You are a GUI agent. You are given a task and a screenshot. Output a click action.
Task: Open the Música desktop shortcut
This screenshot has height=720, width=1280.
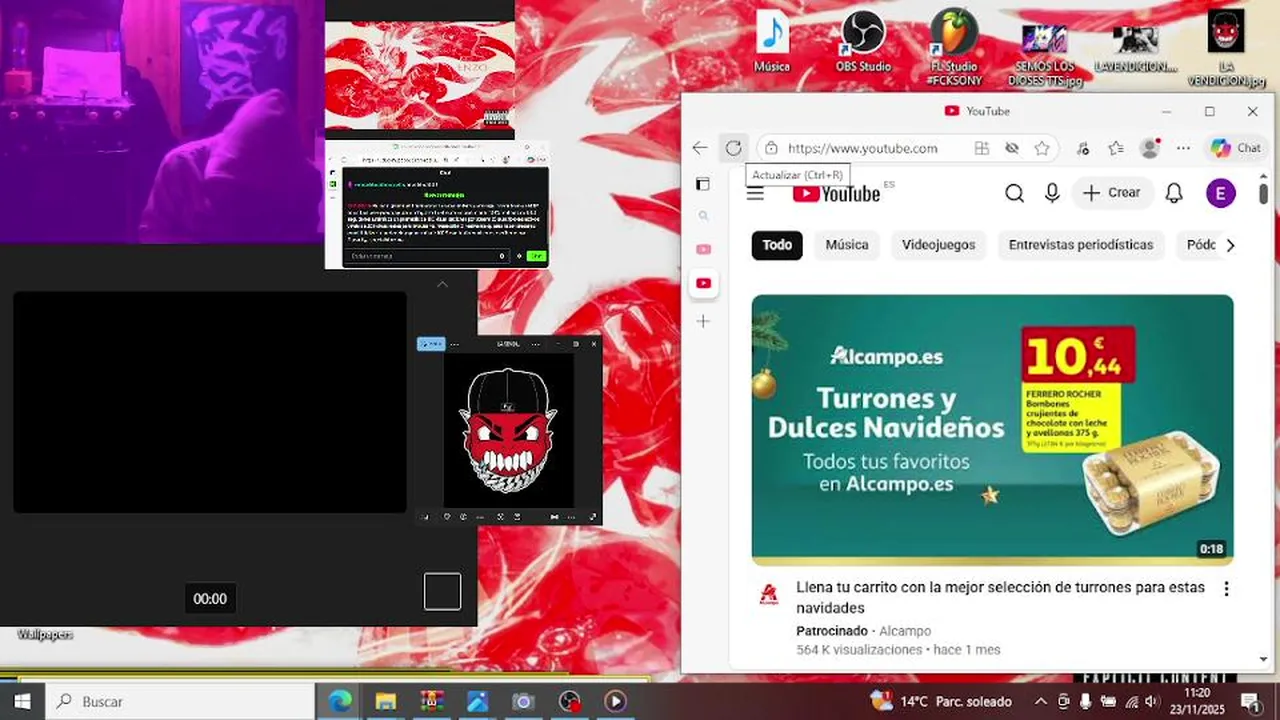coord(772,41)
